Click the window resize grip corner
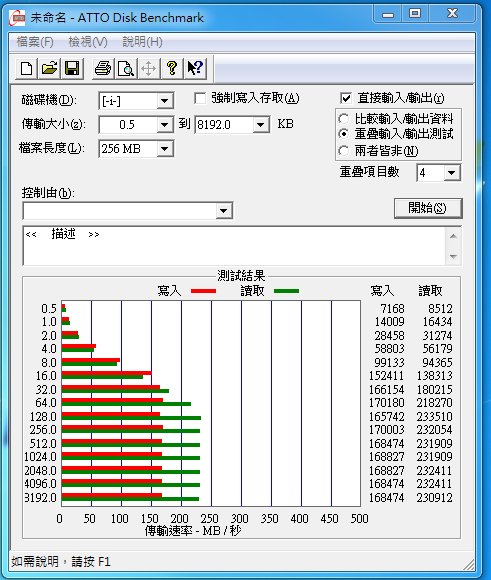Viewport: 491px width, 580px height. click(469, 564)
